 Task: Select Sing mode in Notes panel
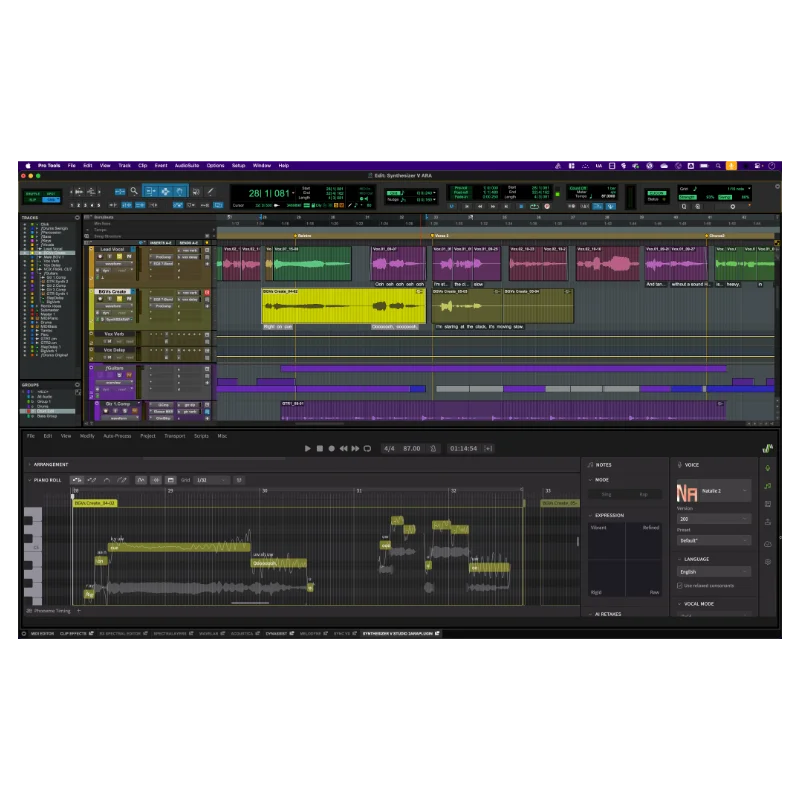tap(607, 494)
